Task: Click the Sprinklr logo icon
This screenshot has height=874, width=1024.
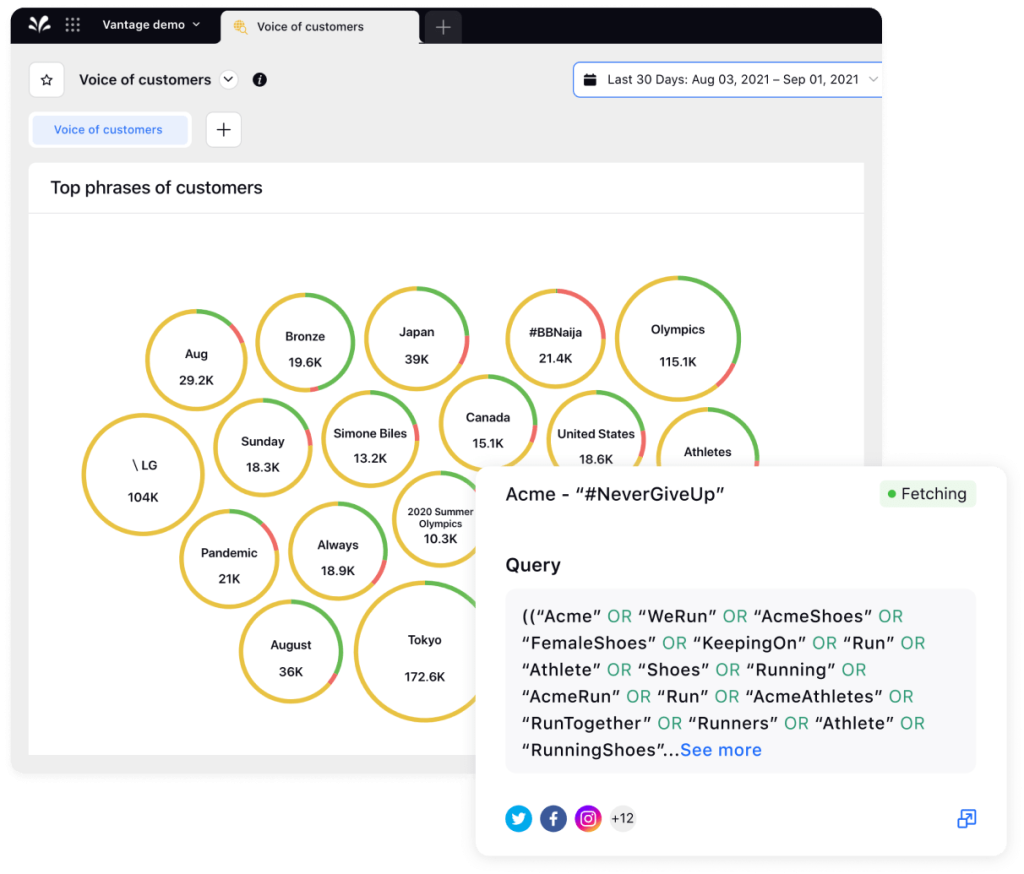Action: tap(40, 25)
